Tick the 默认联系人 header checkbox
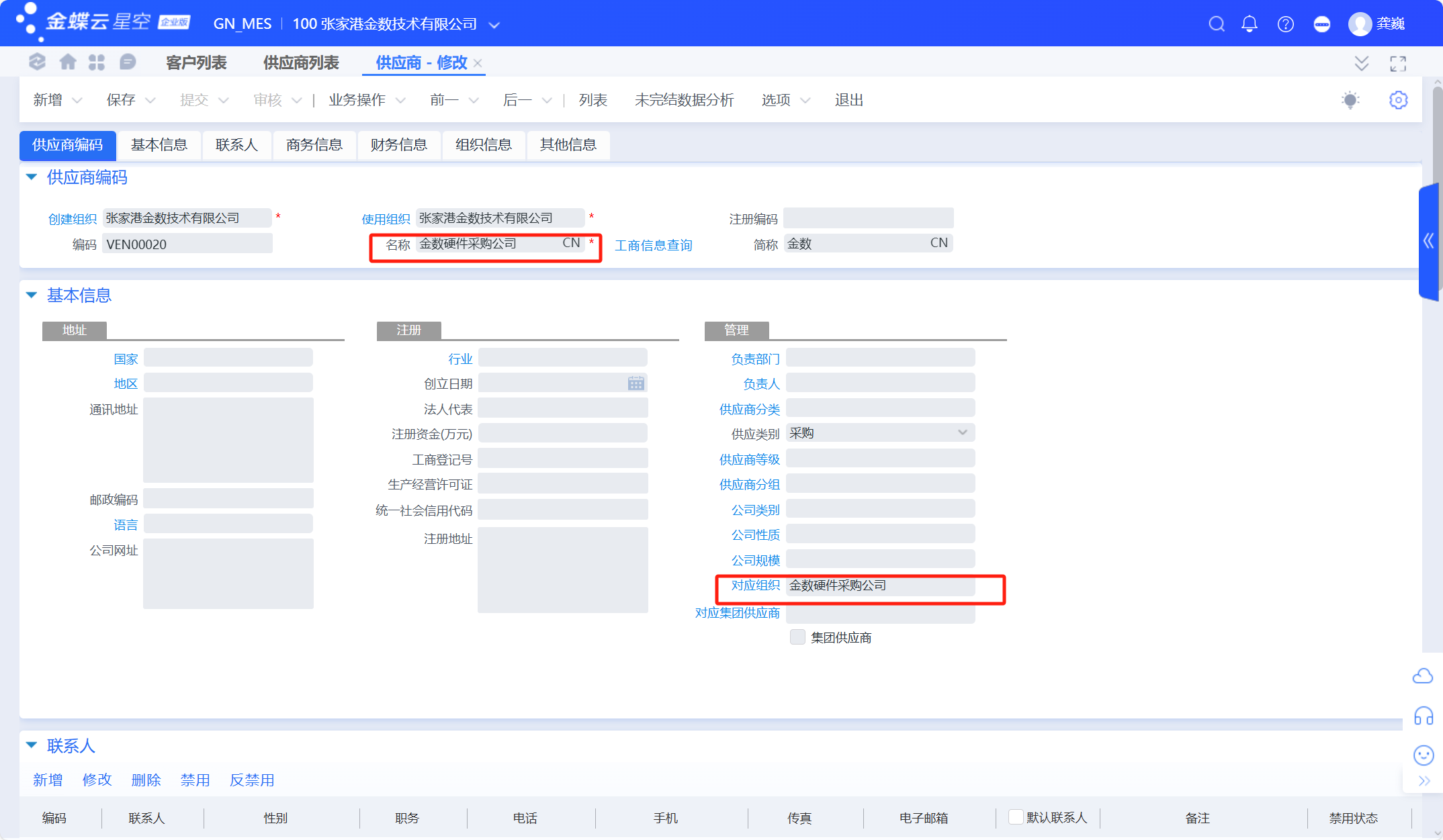1443x840 pixels. tap(1016, 816)
